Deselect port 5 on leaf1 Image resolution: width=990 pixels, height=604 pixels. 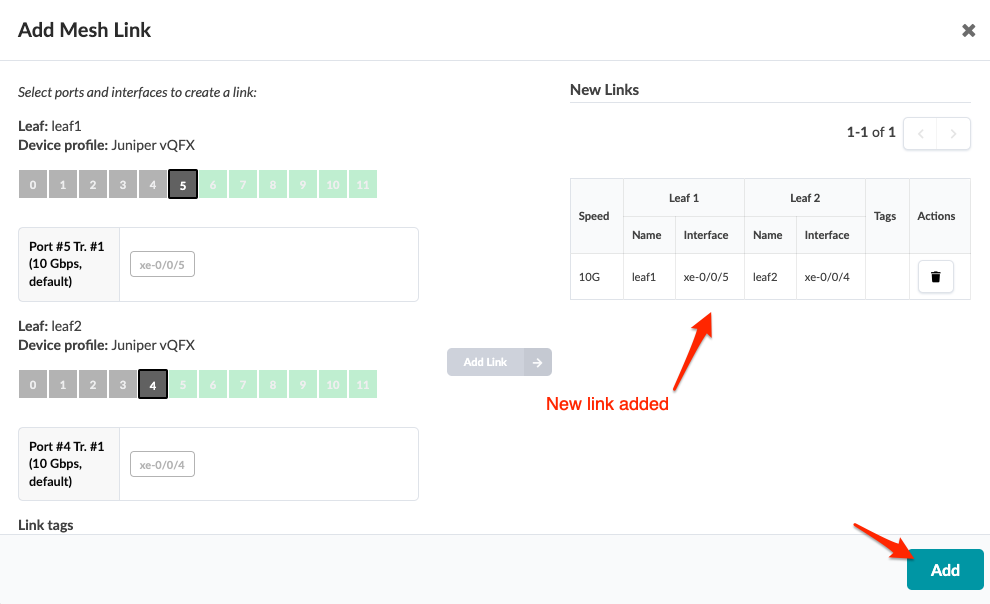[183, 184]
